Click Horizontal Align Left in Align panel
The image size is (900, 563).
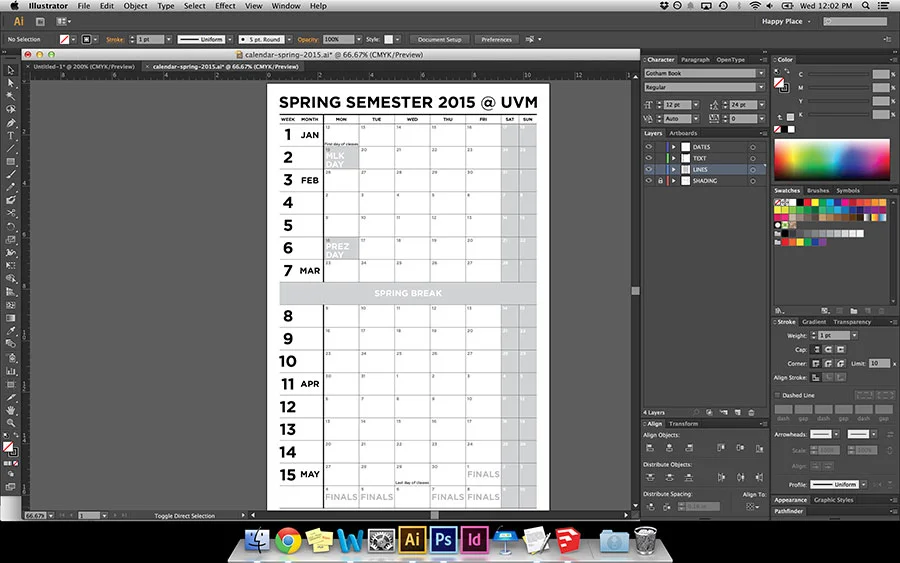click(x=650, y=448)
